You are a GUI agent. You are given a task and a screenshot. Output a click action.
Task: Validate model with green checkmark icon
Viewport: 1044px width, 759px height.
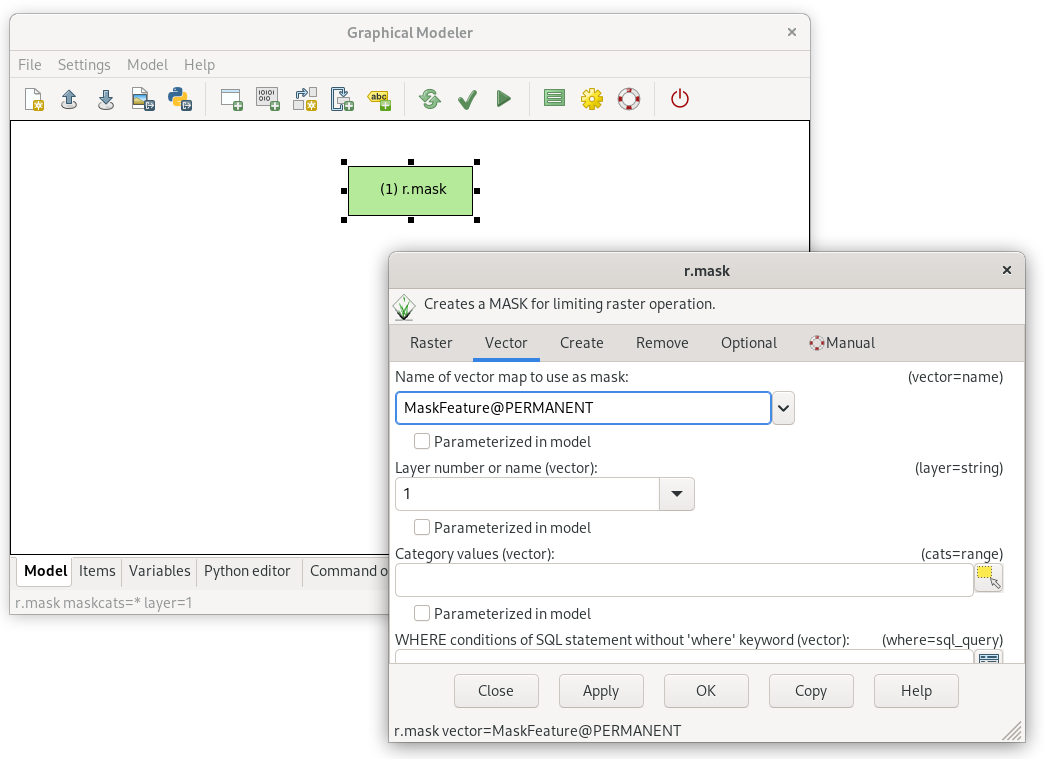pyautogui.click(x=467, y=100)
